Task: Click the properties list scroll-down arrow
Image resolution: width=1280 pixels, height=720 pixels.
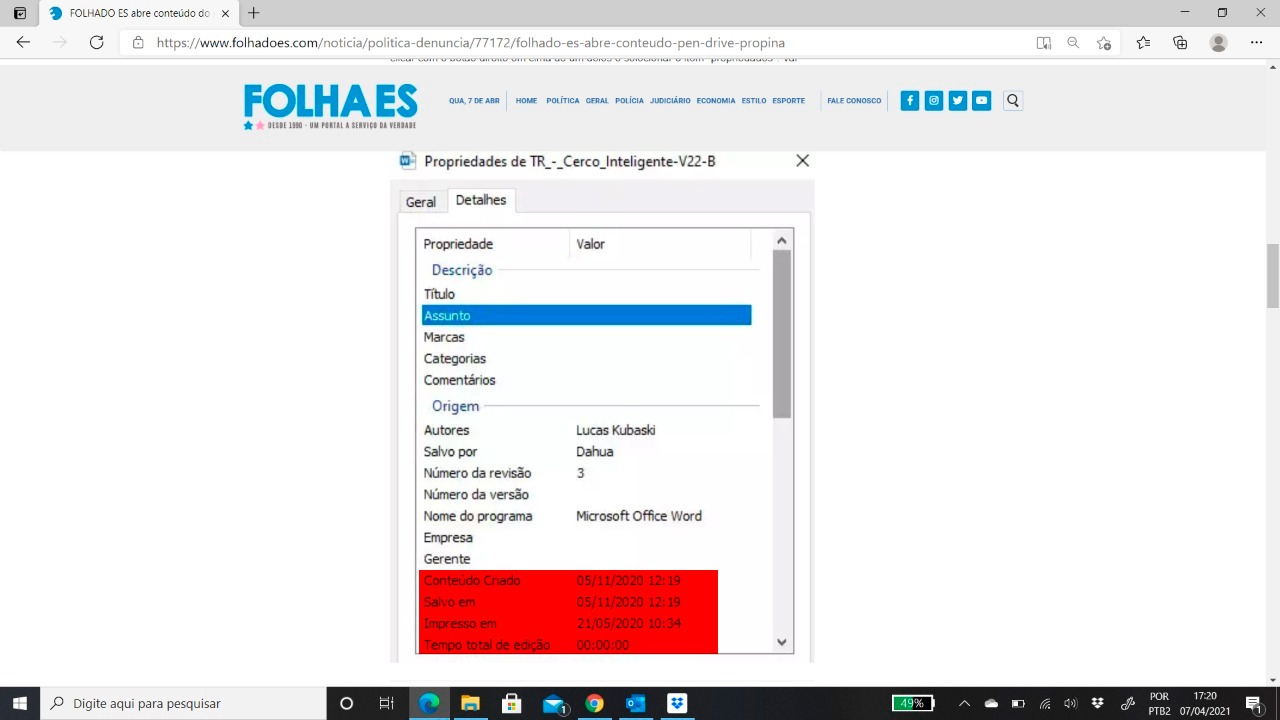Action: click(782, 643)
